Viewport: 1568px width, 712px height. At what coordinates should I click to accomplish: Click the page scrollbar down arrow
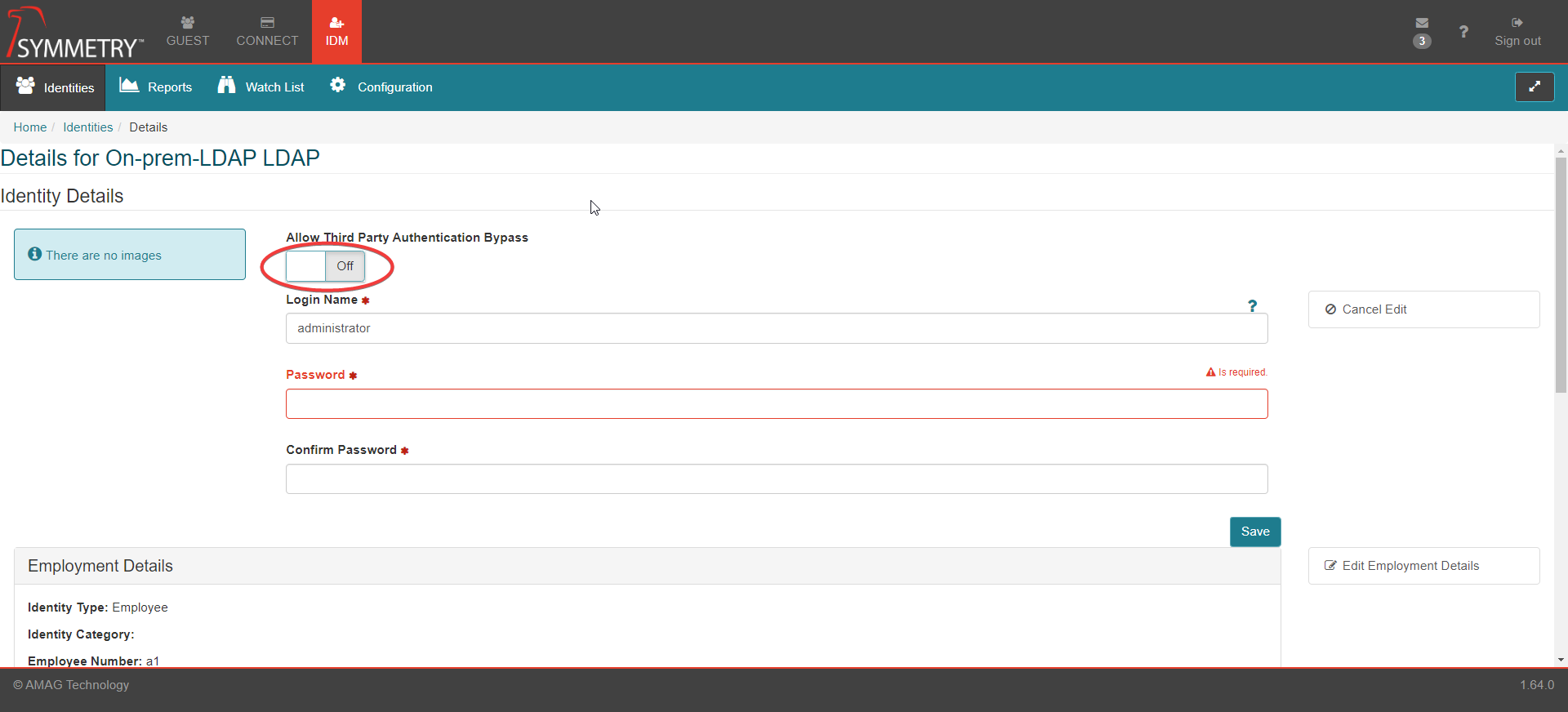click(1561, 660)
